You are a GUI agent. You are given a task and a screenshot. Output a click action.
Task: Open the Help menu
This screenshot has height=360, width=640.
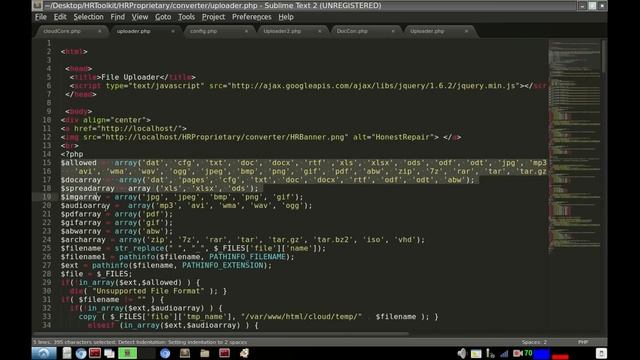pyautogui.click(x=286, y=17)
